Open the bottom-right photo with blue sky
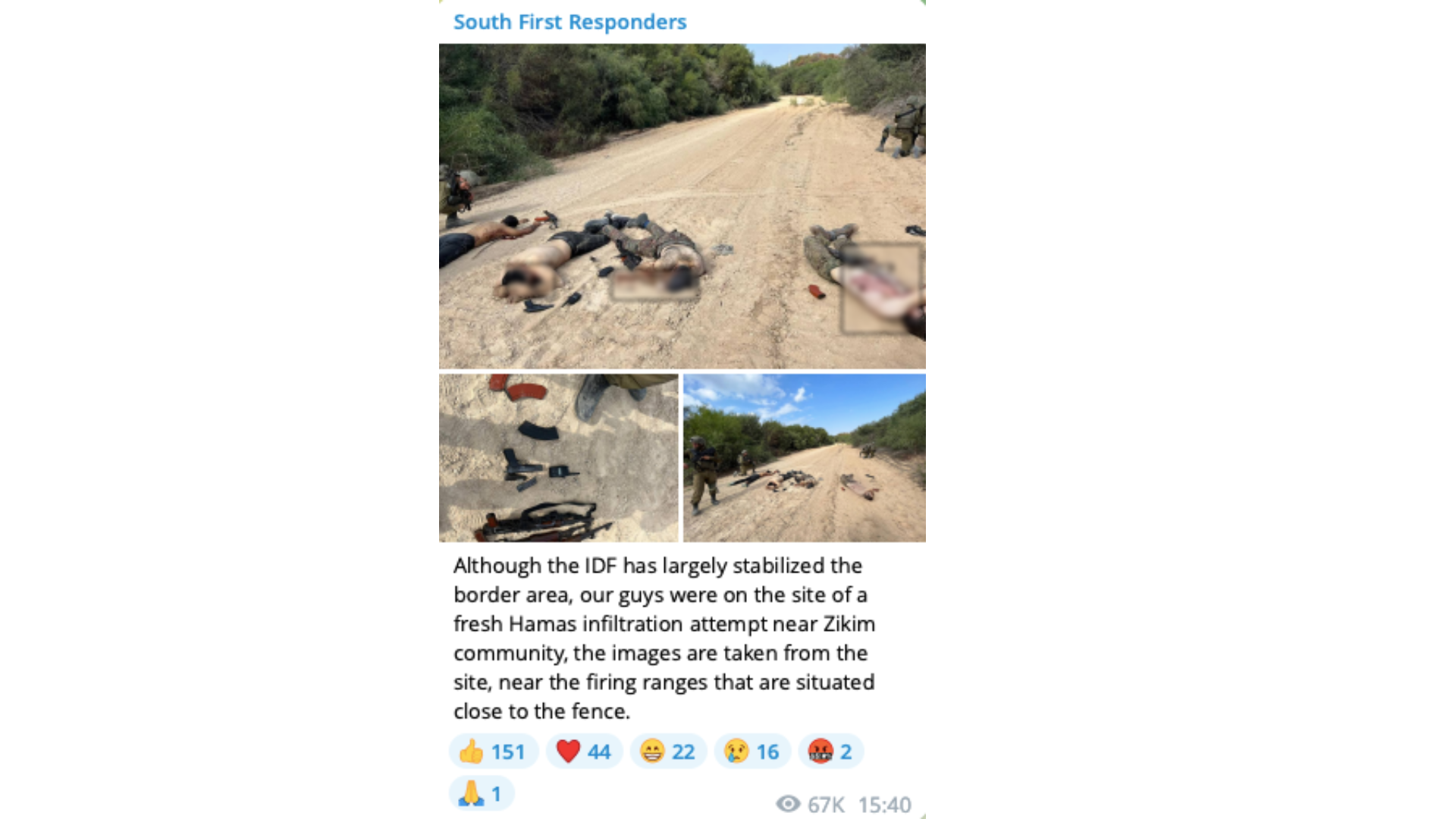This screenshot has width=1456, height=819. click(x=805, y=458)
